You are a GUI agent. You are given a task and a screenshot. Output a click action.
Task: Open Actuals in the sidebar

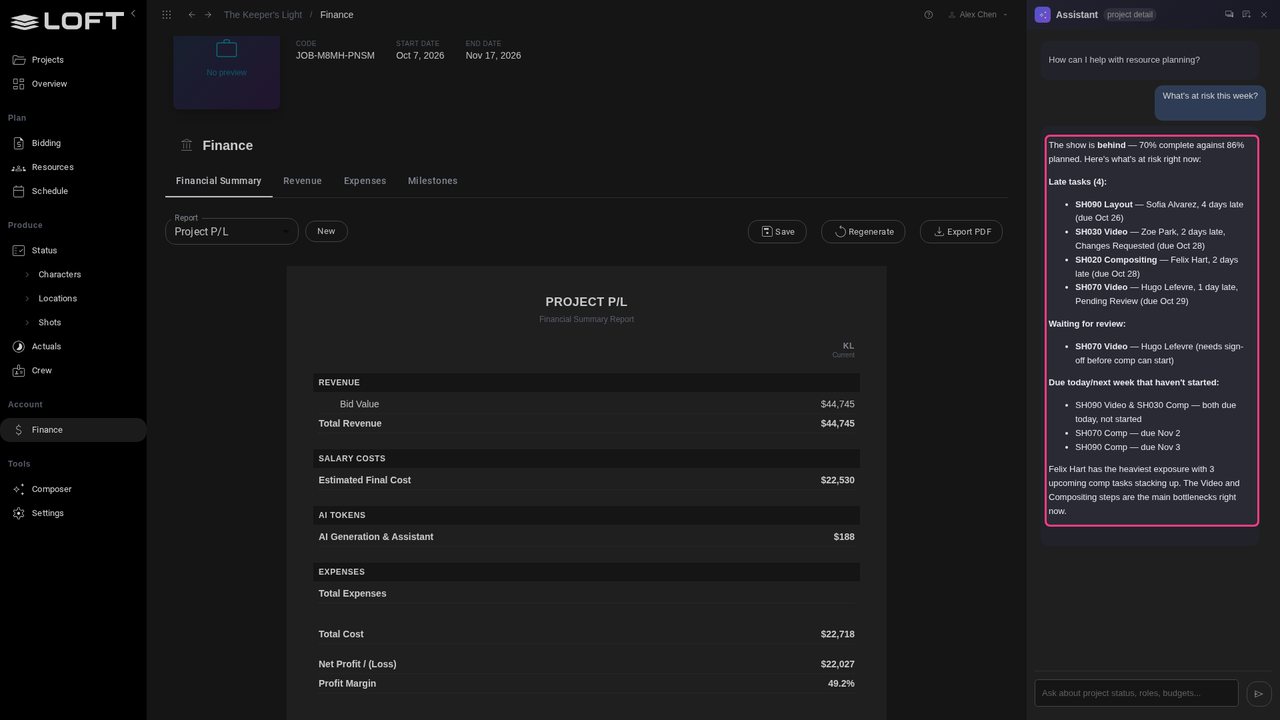click(73, 346)
